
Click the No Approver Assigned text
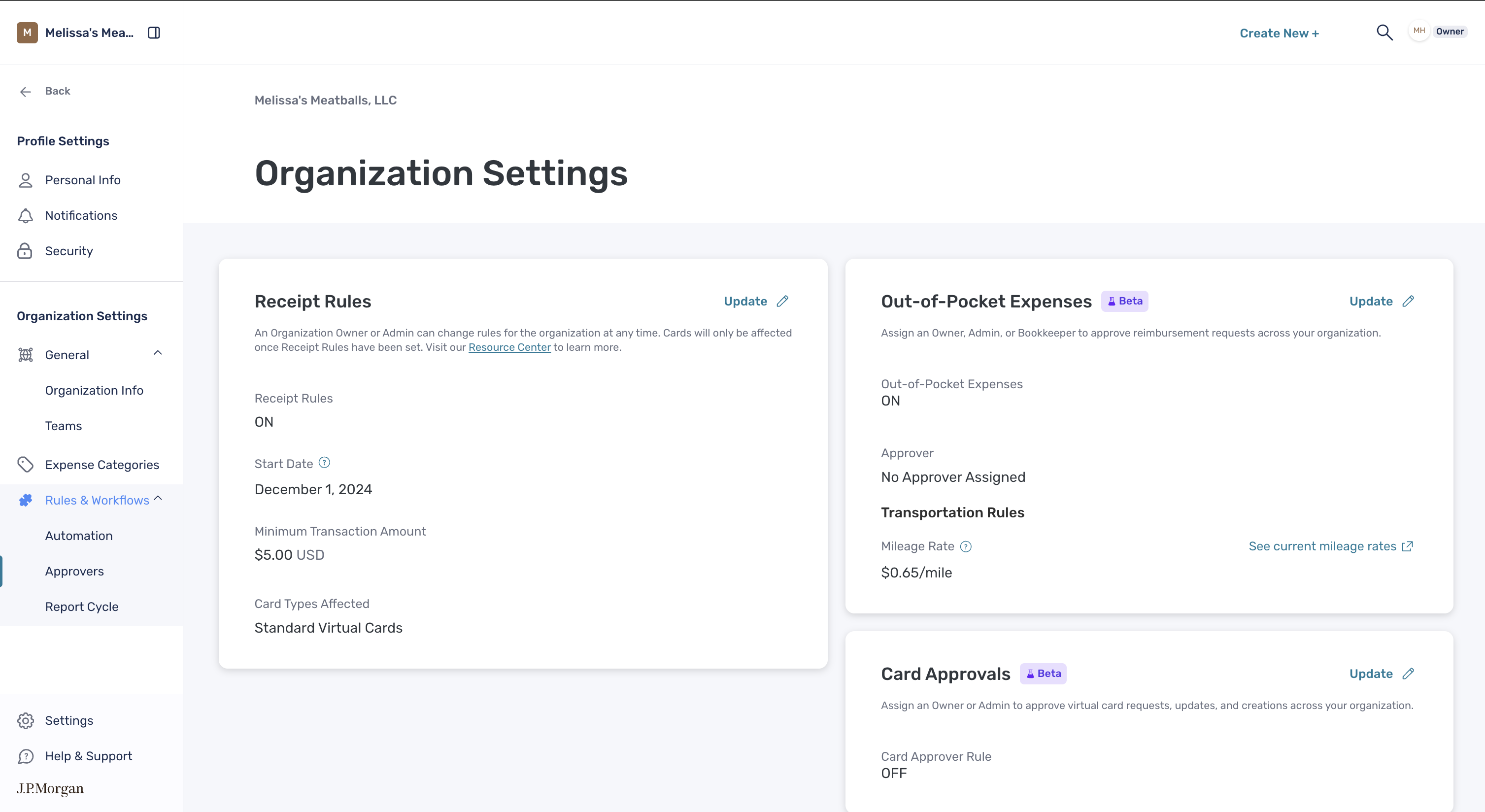coord(953,477)
